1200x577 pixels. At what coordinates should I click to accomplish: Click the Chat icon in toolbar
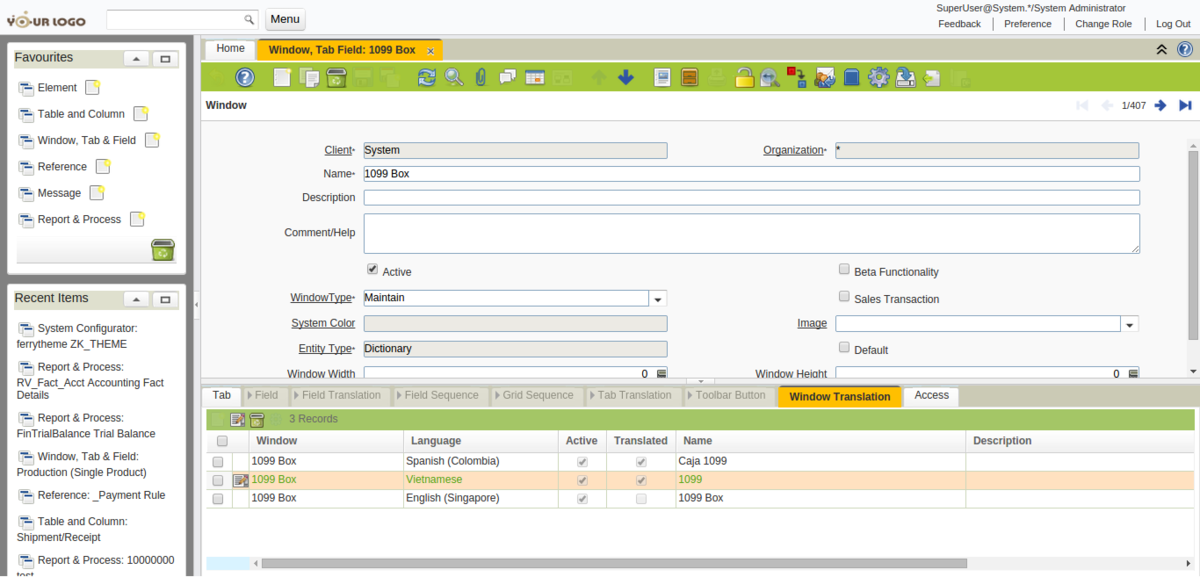click(508, 78)
